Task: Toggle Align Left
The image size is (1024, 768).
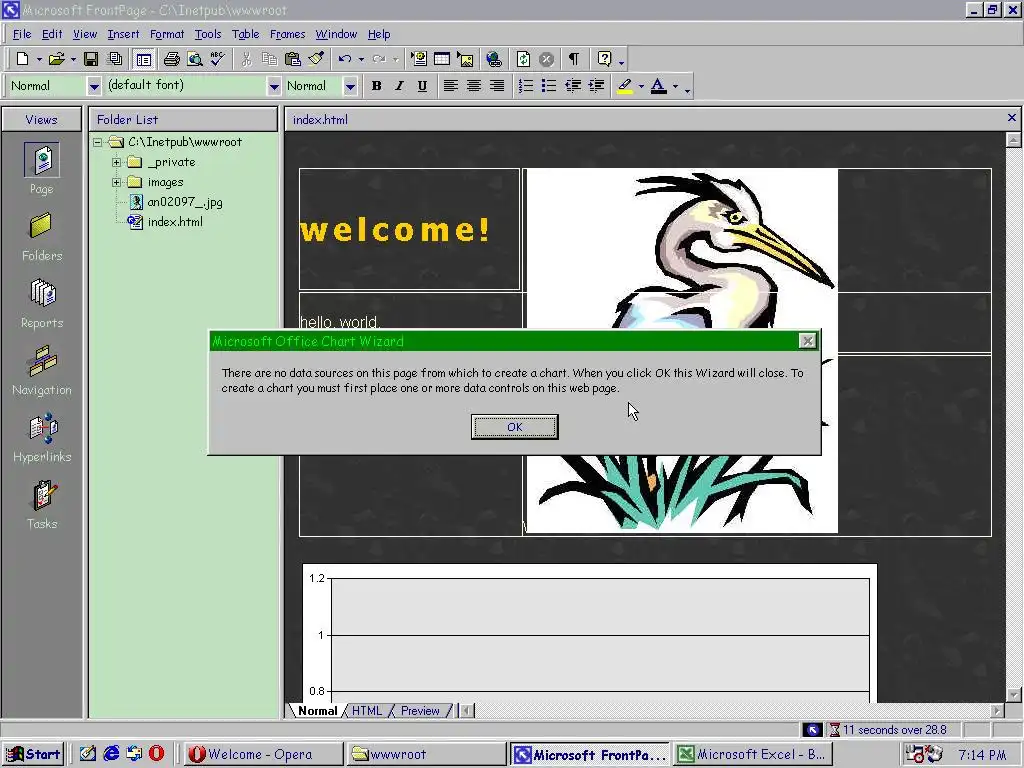Action: pyautogui.click(x=451, y=86)
